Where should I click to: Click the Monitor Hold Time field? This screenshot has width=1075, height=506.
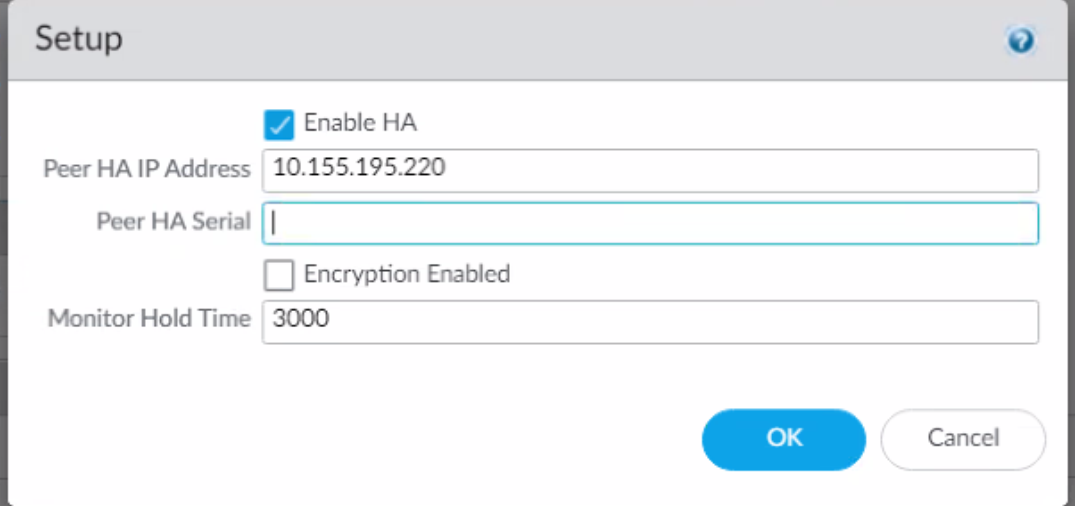coord(650,322)
